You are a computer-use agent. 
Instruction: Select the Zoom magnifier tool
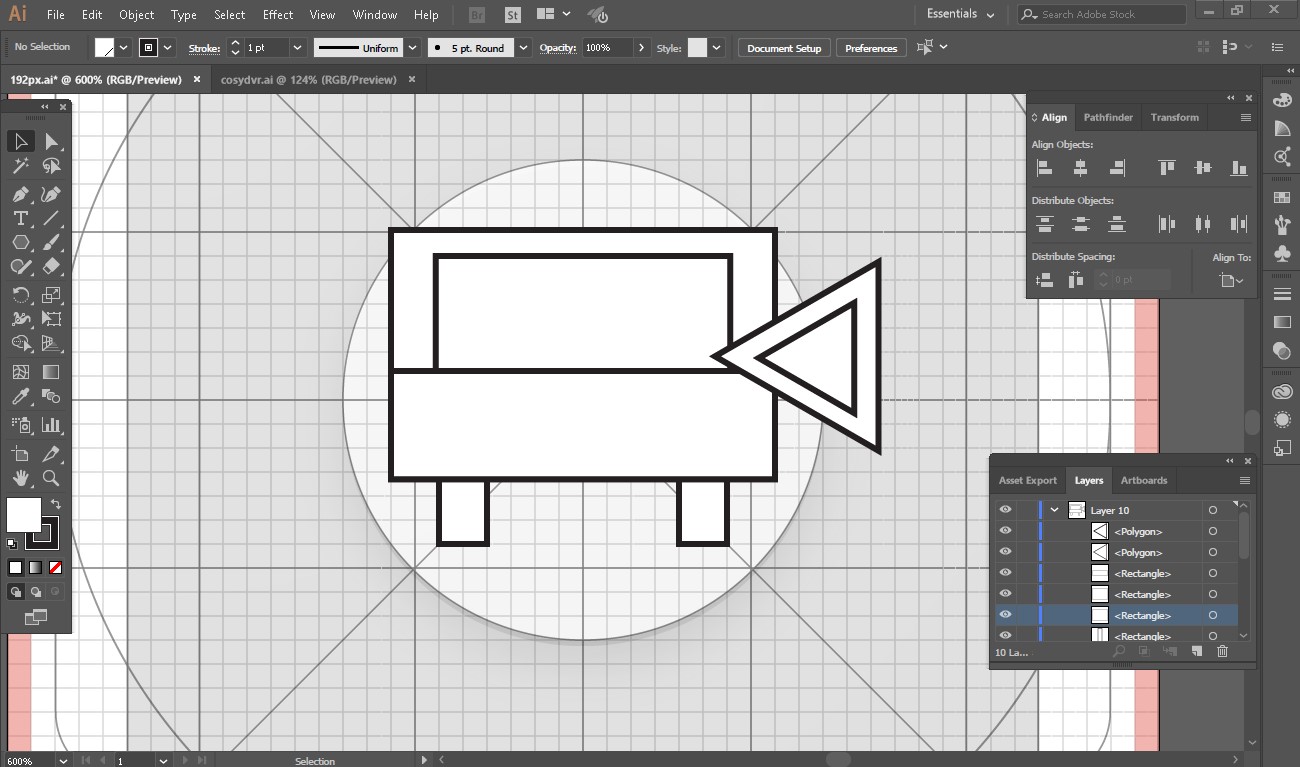click(52, 478)
